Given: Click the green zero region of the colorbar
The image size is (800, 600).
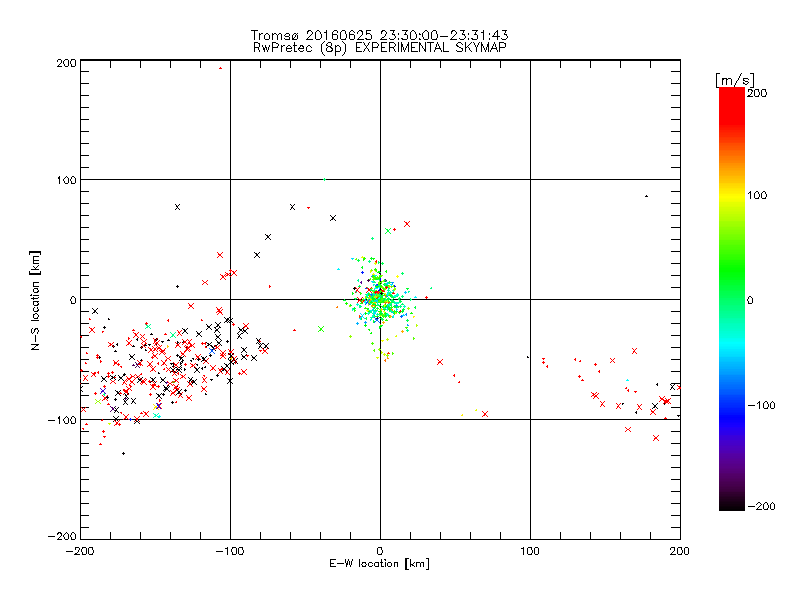Looking at the screenshot, I should click(x=732, y=300).
